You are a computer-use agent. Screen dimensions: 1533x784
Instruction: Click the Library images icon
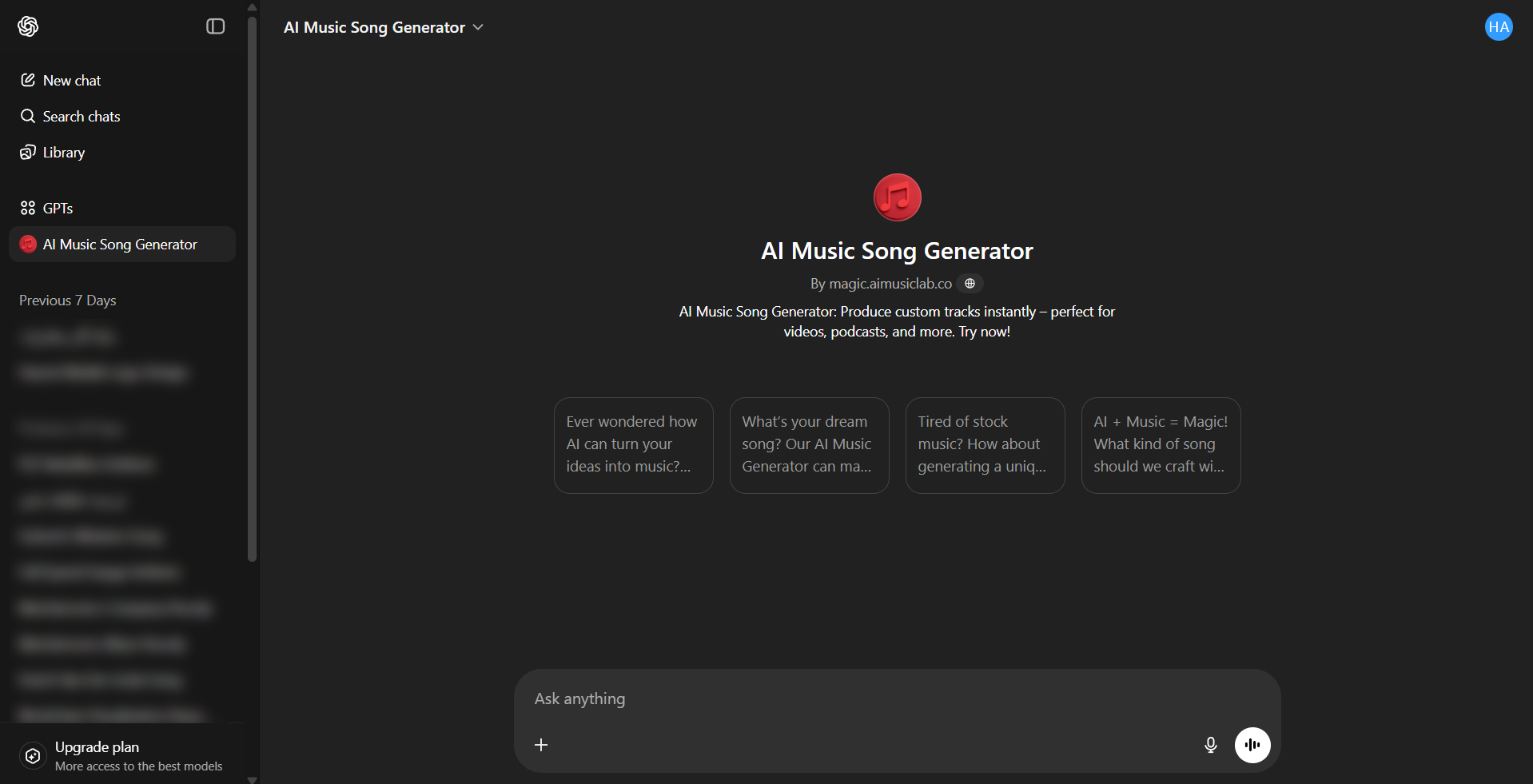(x=28, y=152)
